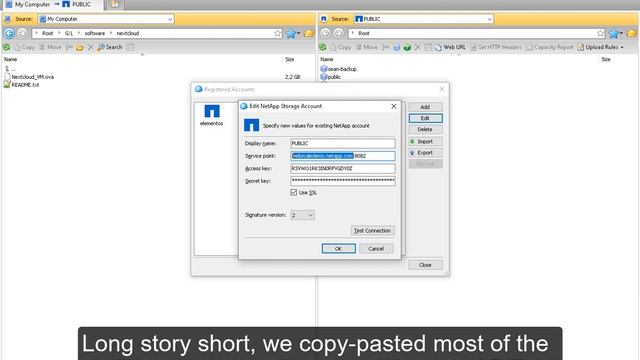The image size is (640, 360).
Task: Go forward in the right pane
Action: (338, 33)
